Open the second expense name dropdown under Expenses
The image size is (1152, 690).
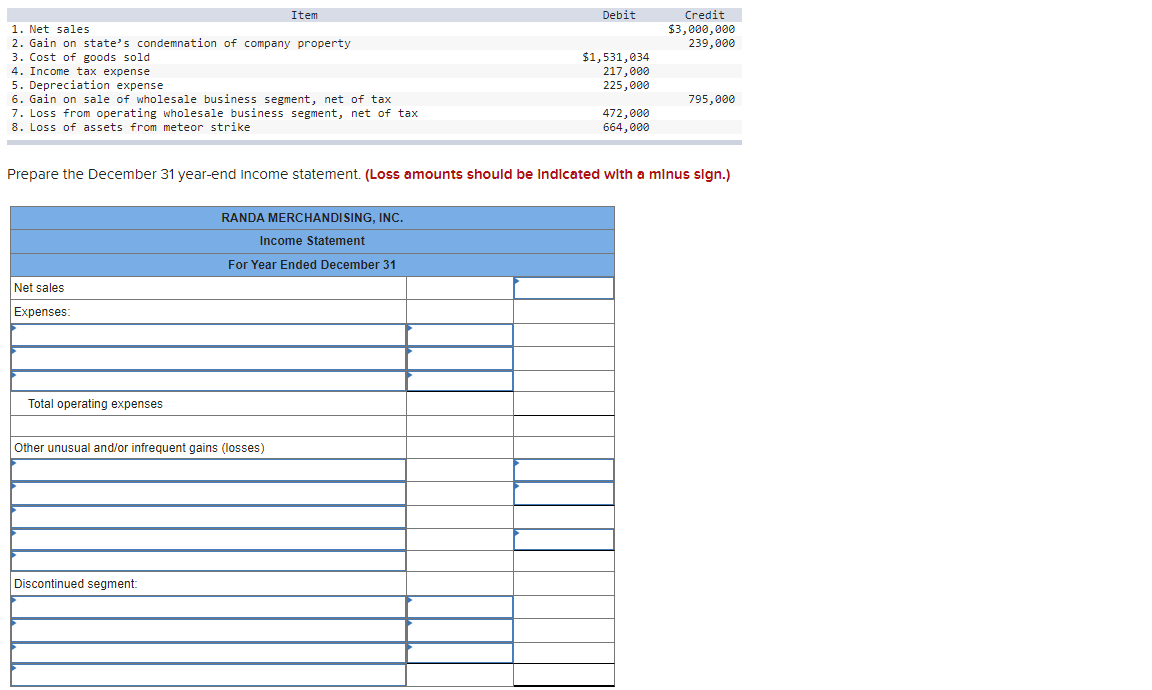click(x=209, y=359)
